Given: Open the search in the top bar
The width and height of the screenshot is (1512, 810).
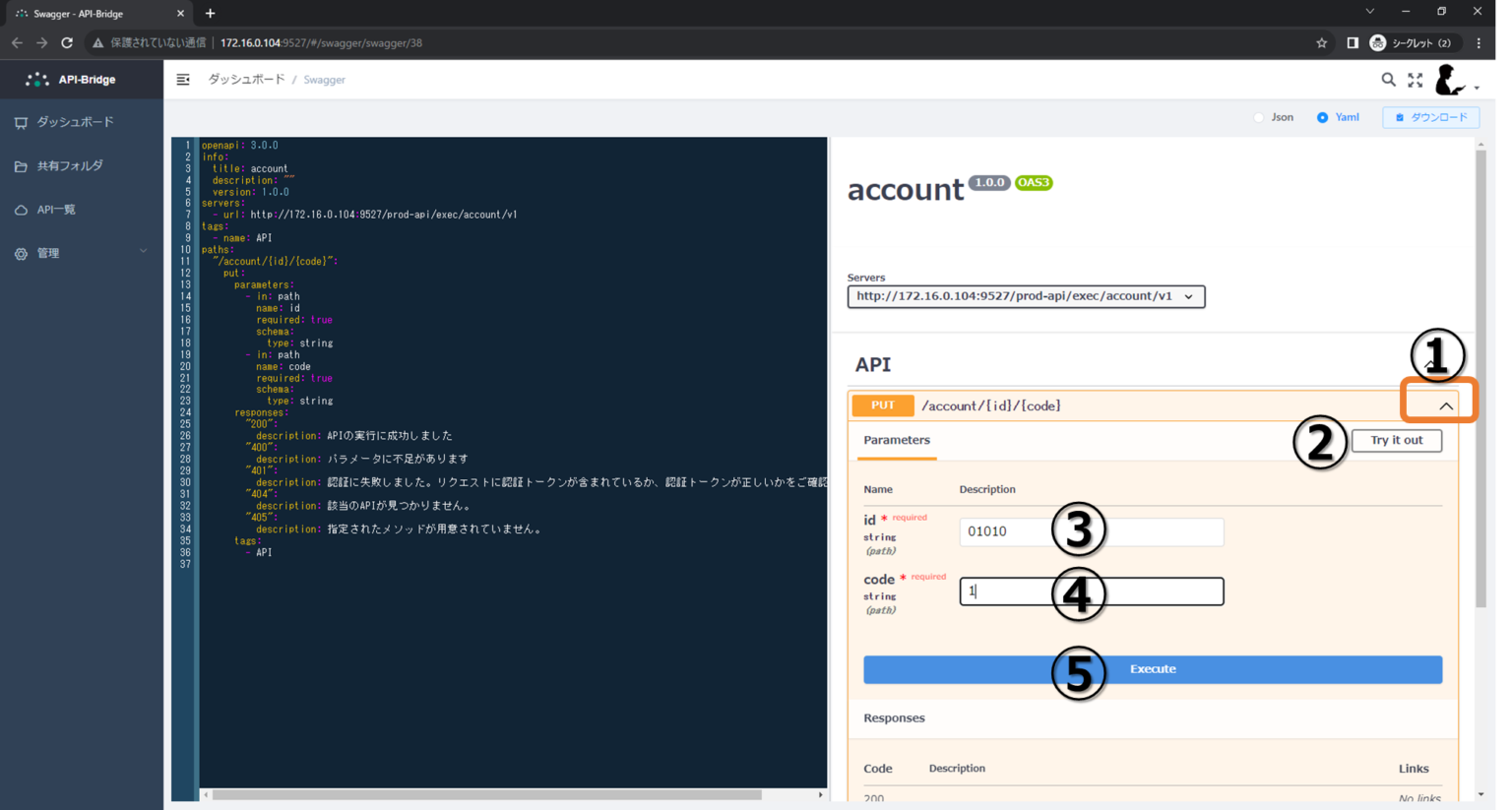Looking at the screenshot, I should 1388,80.
